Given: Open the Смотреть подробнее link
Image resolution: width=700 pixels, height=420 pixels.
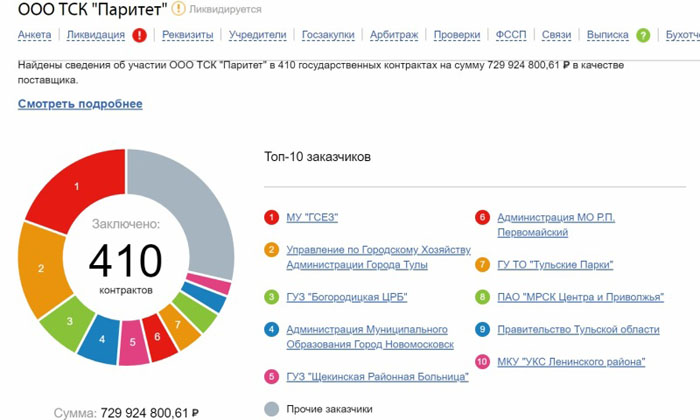Looking at the screenshot, I should coord(80,104).
